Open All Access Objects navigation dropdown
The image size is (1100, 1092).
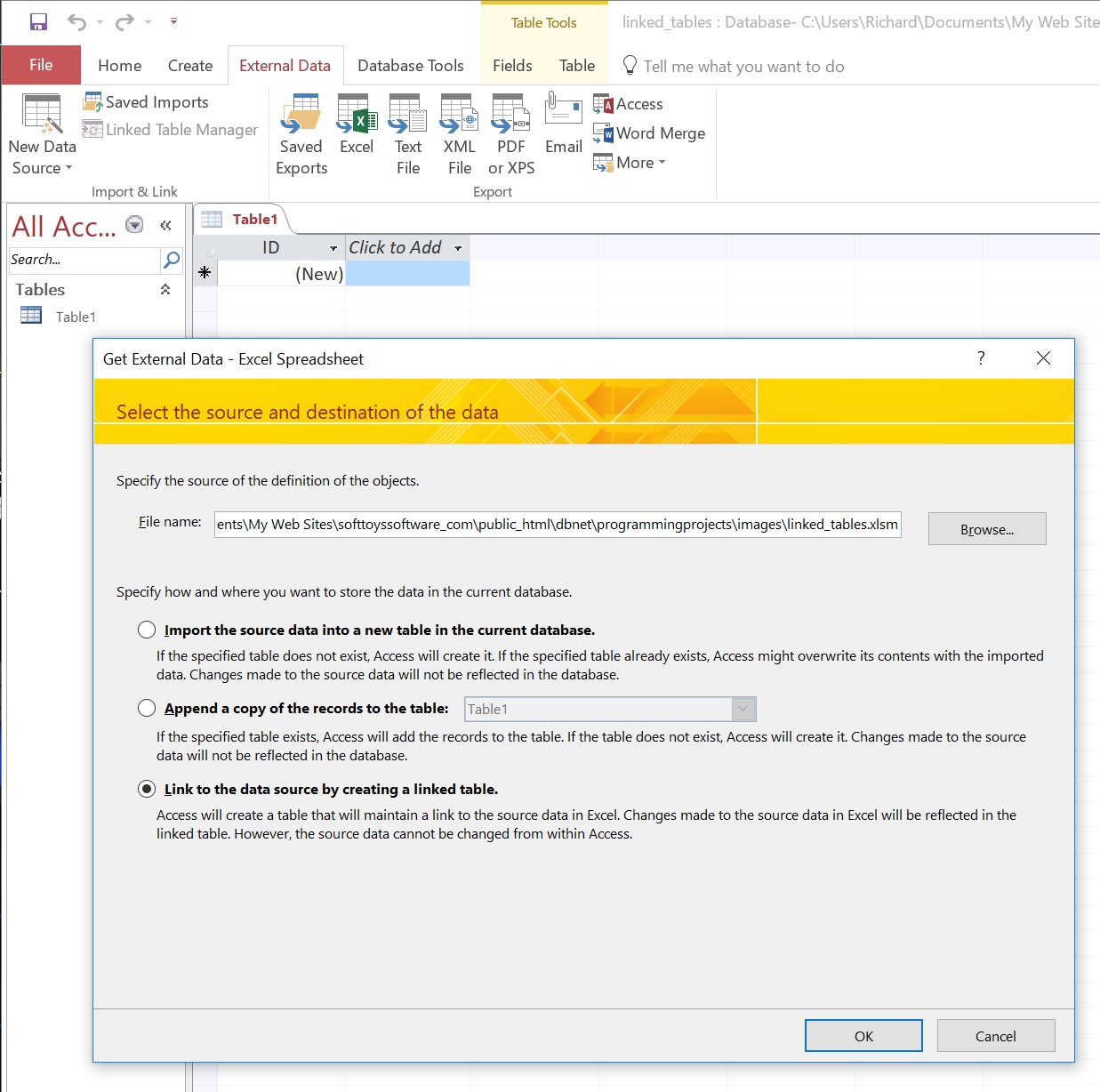pos(134,224)
